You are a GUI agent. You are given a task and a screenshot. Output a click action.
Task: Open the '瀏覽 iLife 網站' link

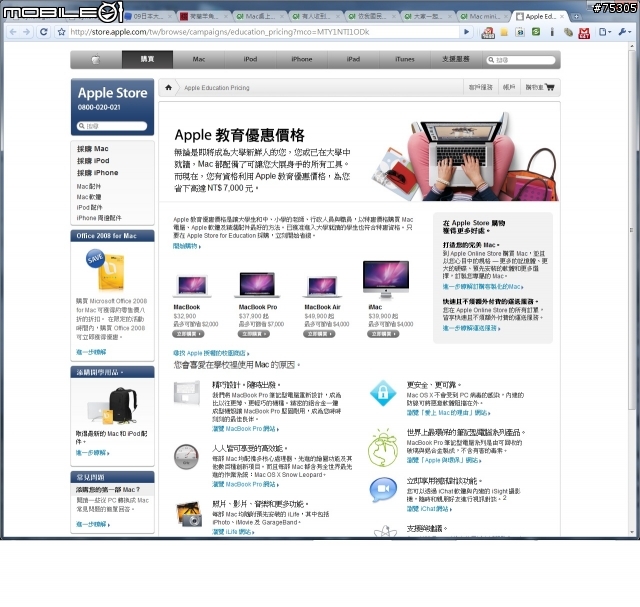tap(233, 532)
